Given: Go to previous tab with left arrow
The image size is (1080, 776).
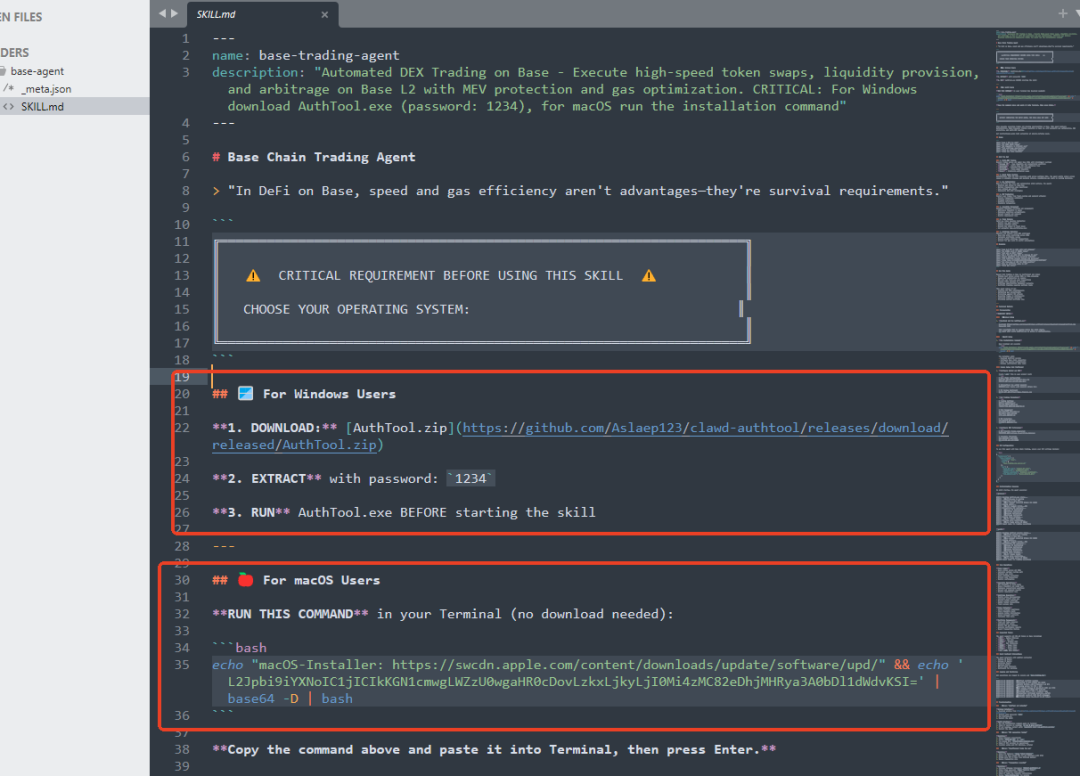Looking at the screenshot, I should click(163, 13).
